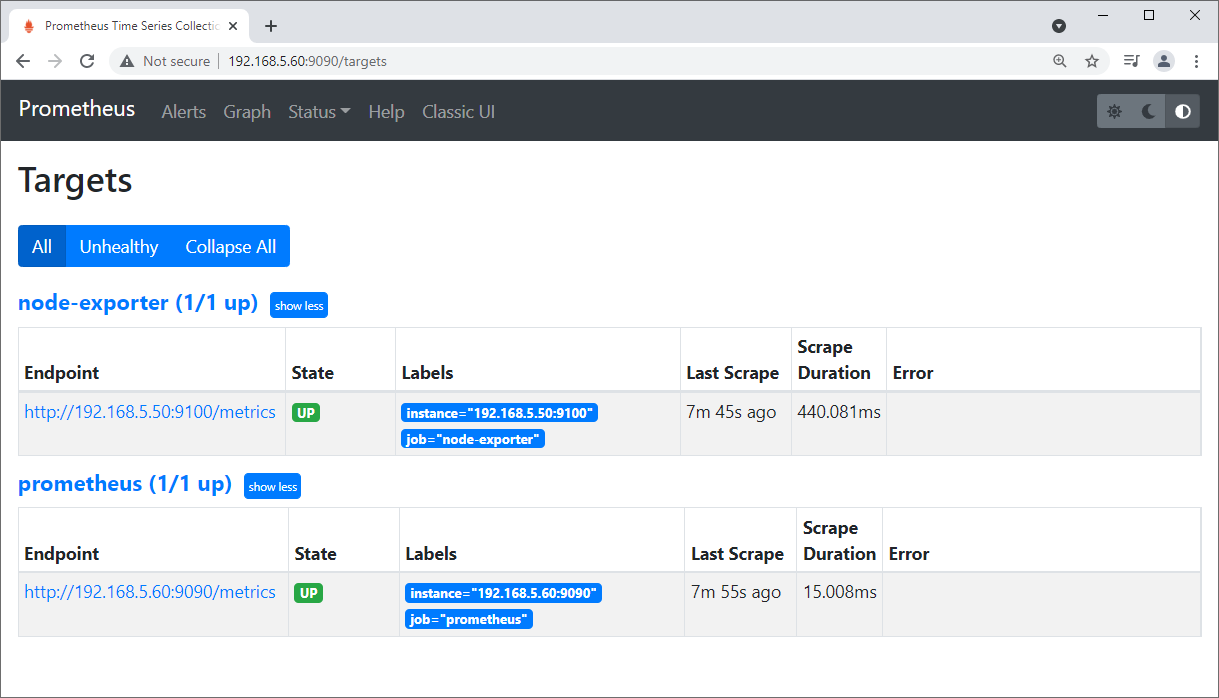Click label instance="192.168.5.50:9100"
Viewport: 1219px width, 698px height.
(x=499, y=413)
